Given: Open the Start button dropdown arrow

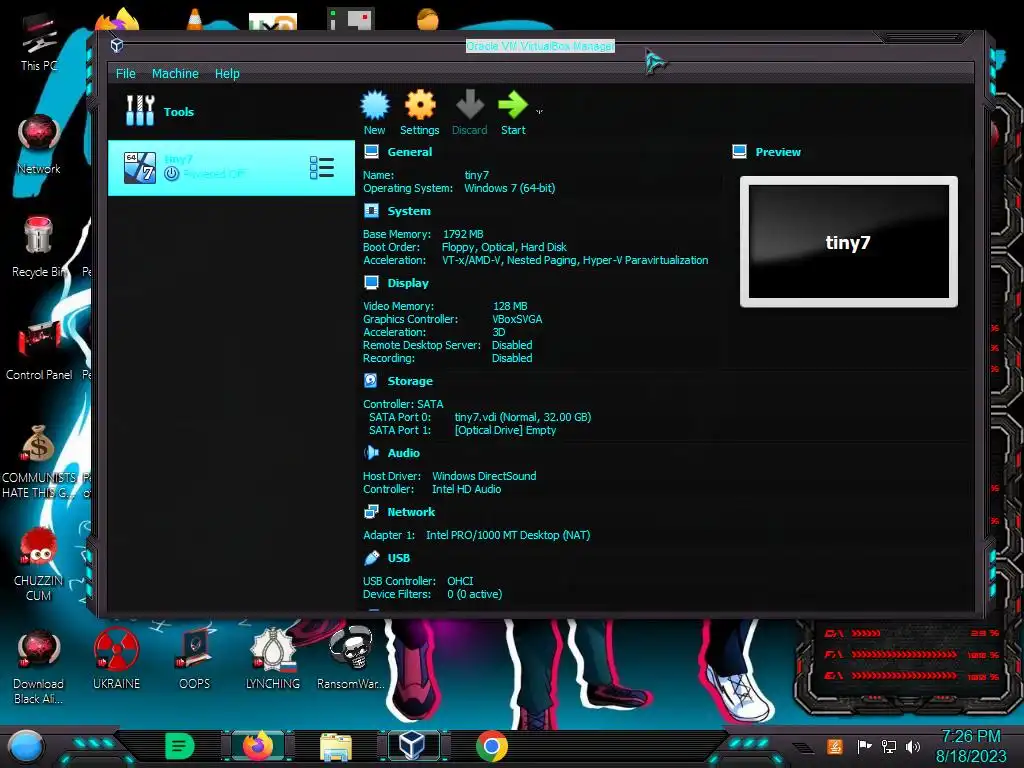Looking at the screenshot, I should click(539, 112).
